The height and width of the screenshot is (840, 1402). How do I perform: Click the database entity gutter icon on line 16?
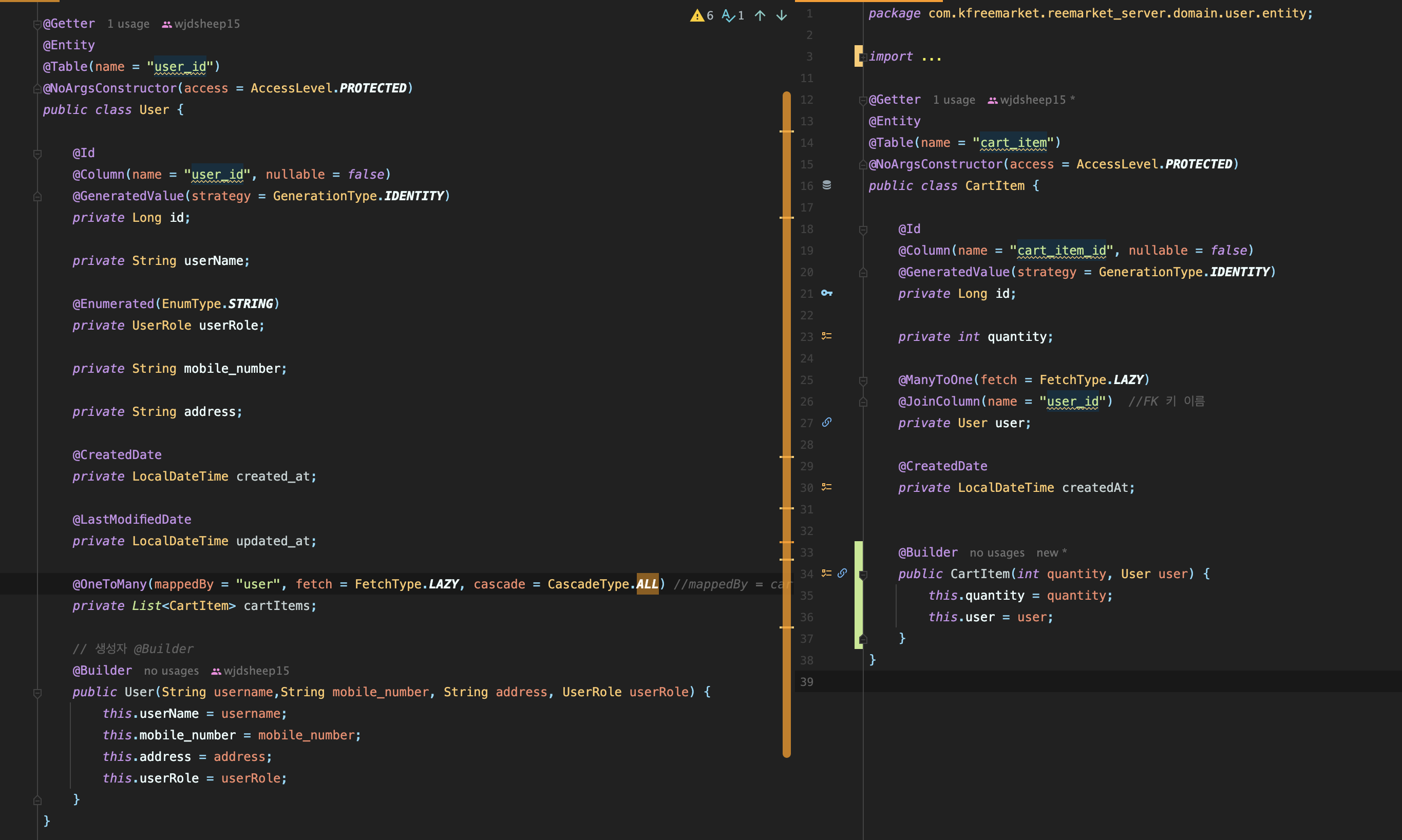[x=826, y=185]
